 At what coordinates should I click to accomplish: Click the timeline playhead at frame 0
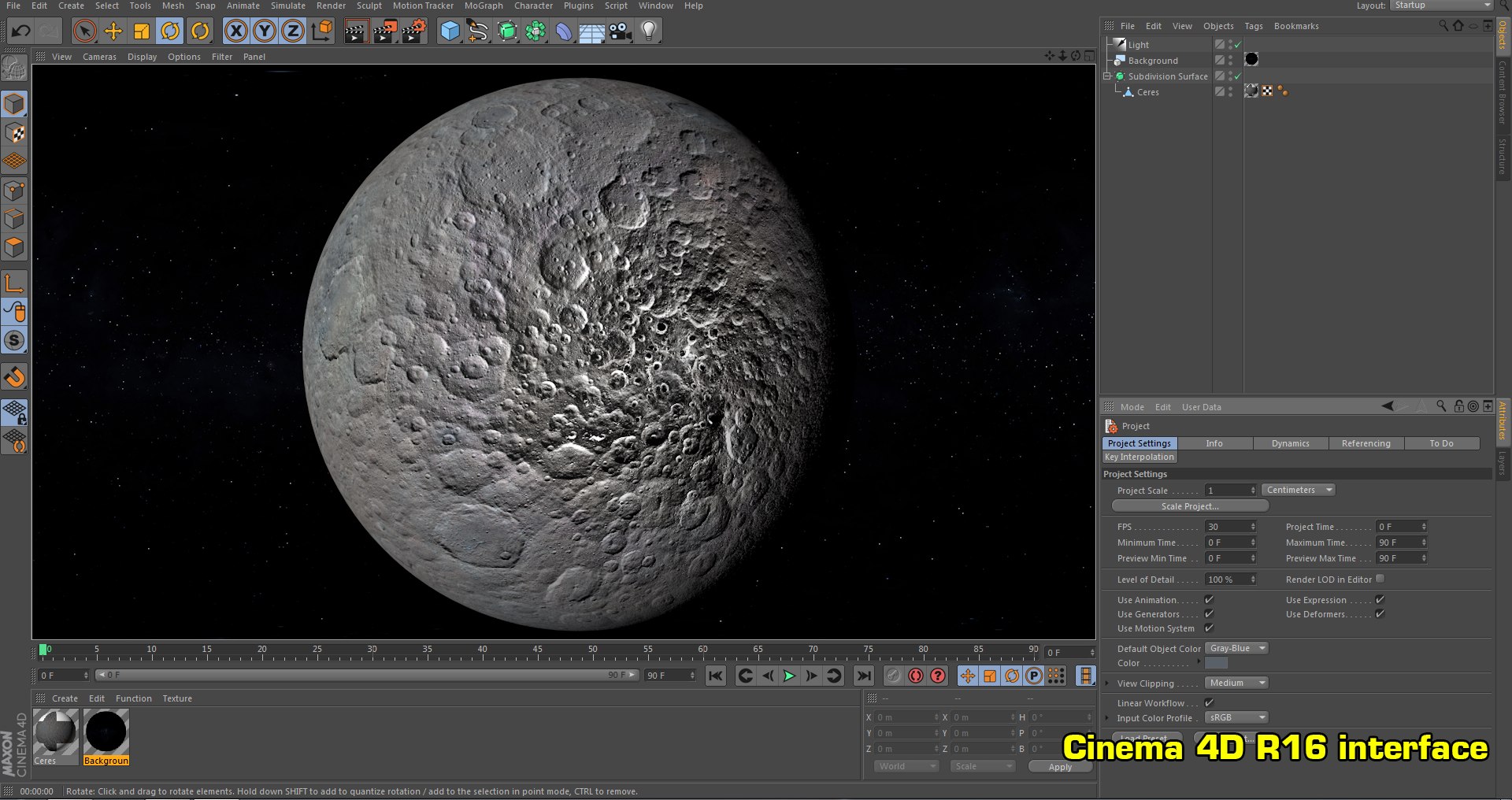pos(43,650)
